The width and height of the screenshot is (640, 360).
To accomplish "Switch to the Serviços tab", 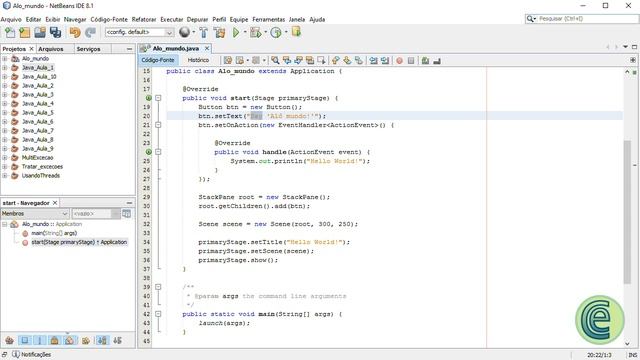I will pyautogui.click(x=88, y=49).
